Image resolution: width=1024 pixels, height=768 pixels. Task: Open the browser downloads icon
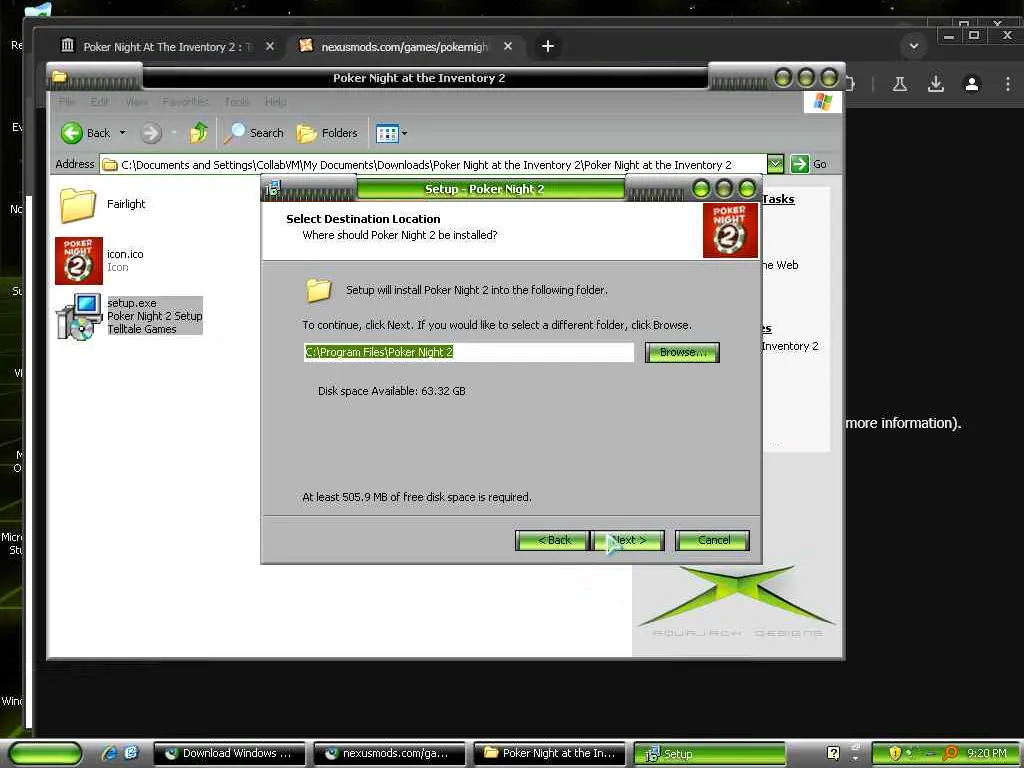point(936,84)
